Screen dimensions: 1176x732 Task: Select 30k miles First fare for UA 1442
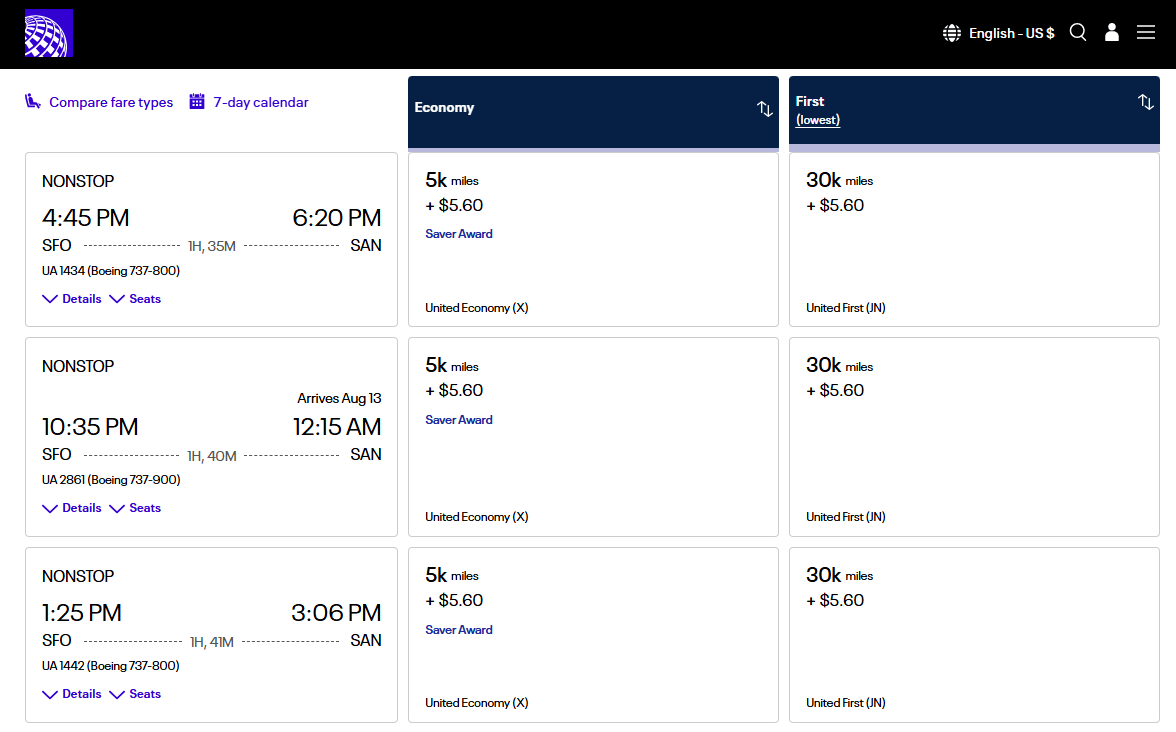click(974, 634)
